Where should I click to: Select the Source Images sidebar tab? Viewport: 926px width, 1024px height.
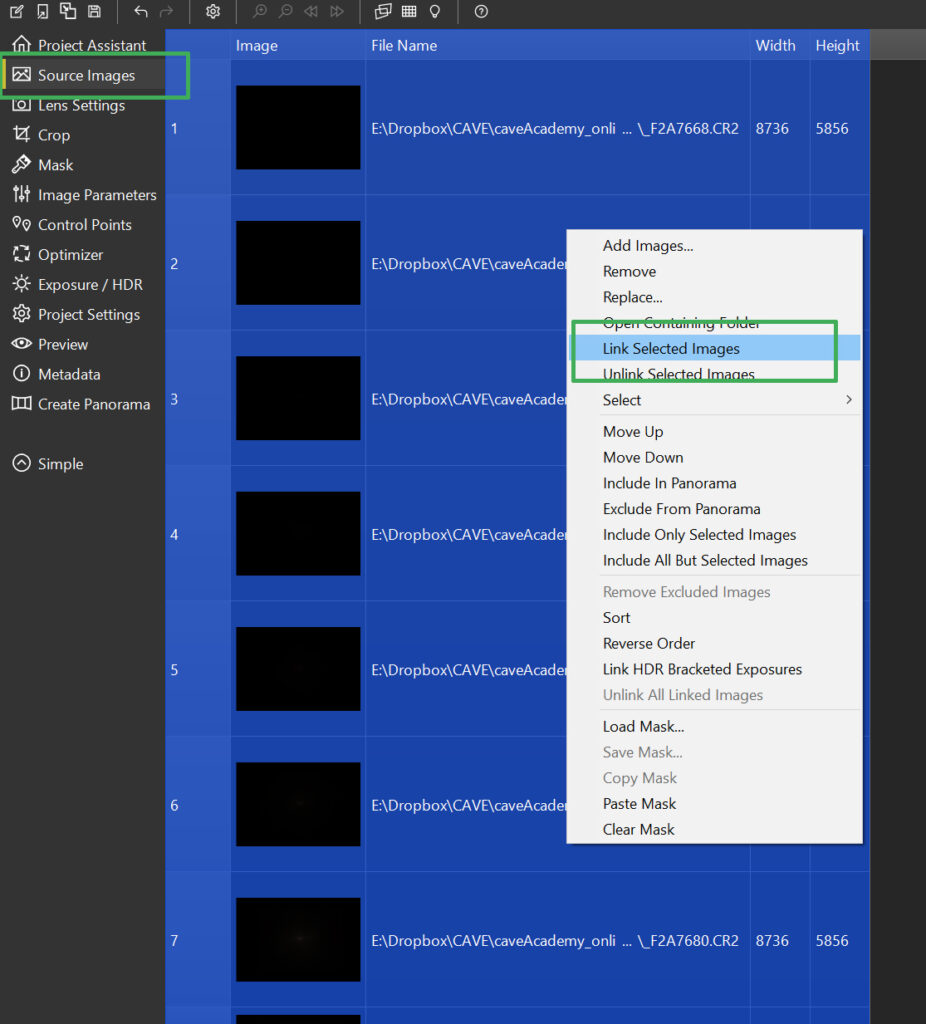click(x=82, y=75)
